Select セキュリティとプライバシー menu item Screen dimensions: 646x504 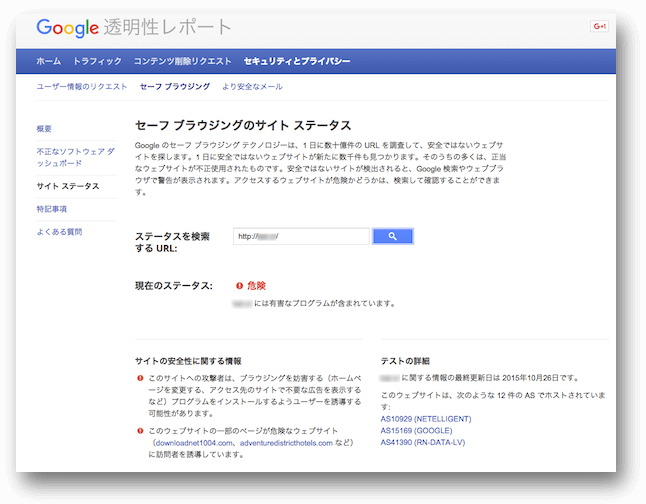297,61
